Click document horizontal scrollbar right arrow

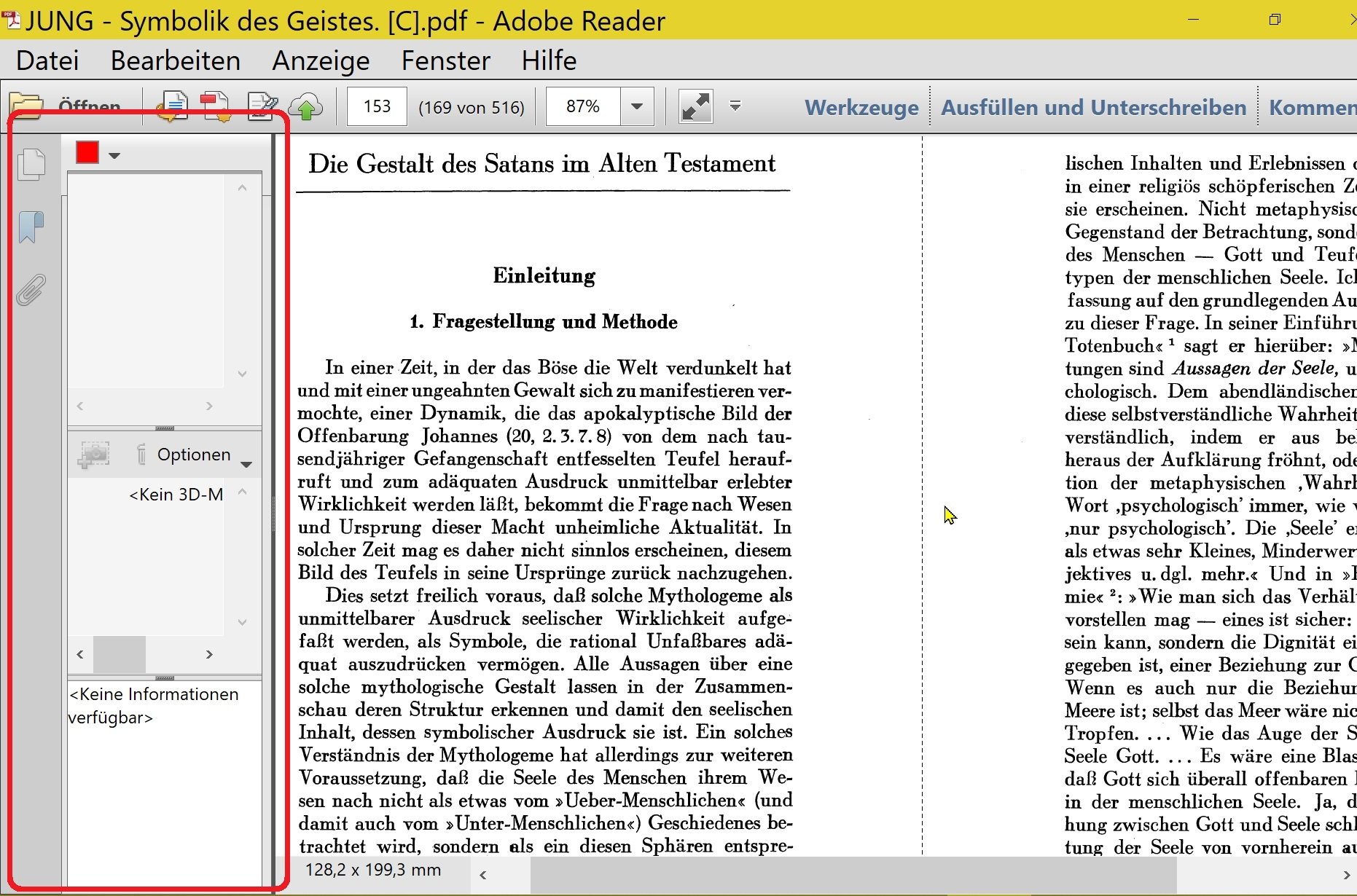click(1346, 875)
